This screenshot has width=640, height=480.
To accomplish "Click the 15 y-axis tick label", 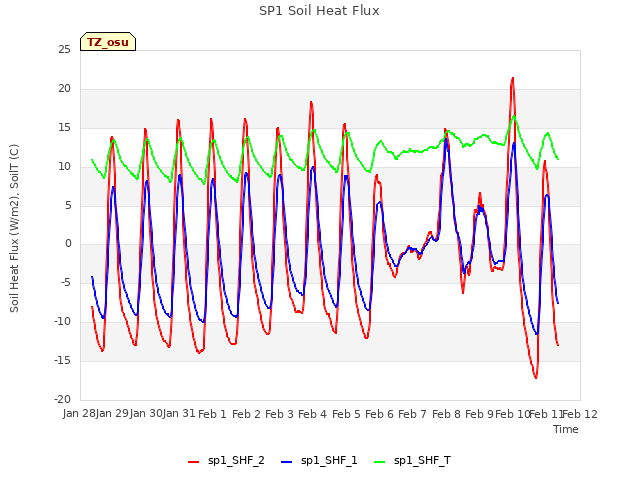I will (x=64, y=128).
